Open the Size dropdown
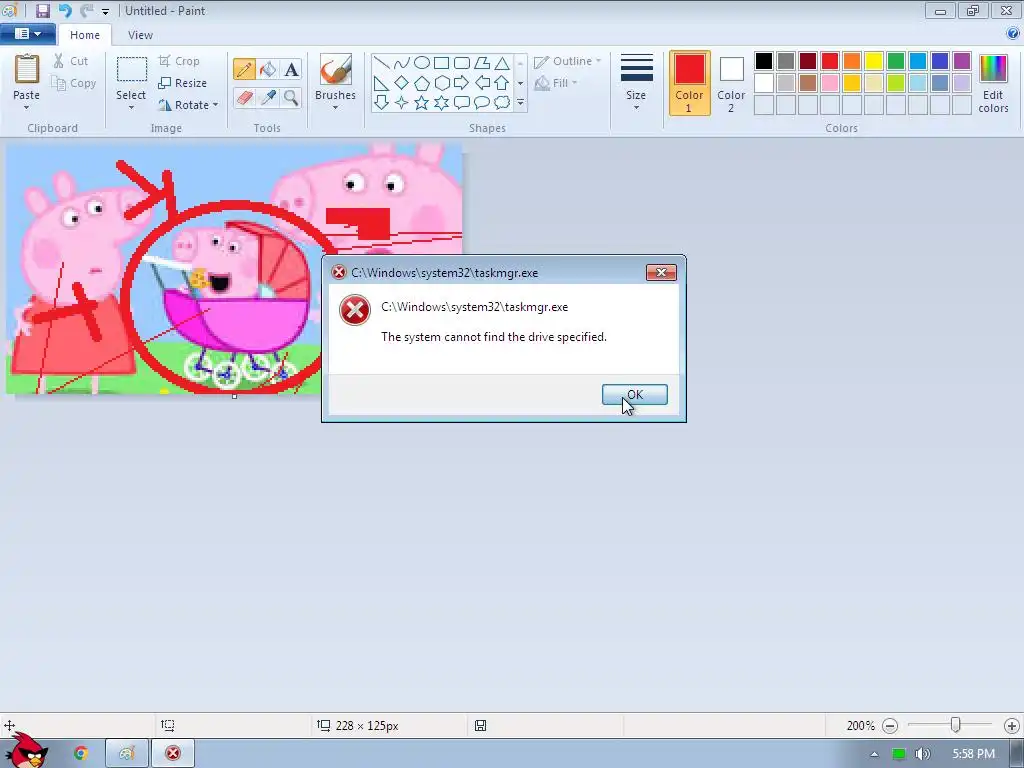The image size is (1024, 768). (636, 82)
